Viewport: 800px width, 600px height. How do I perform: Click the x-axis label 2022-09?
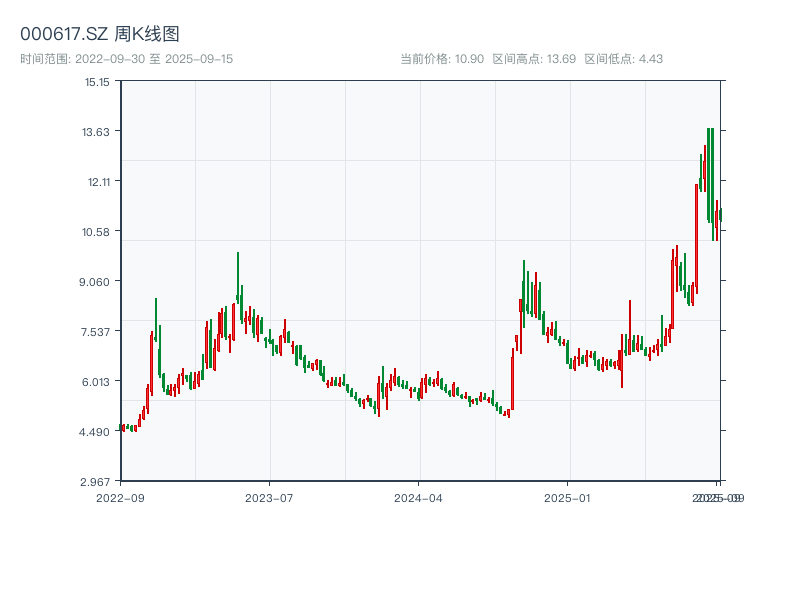pyautogui.click(x=120, y=498)
